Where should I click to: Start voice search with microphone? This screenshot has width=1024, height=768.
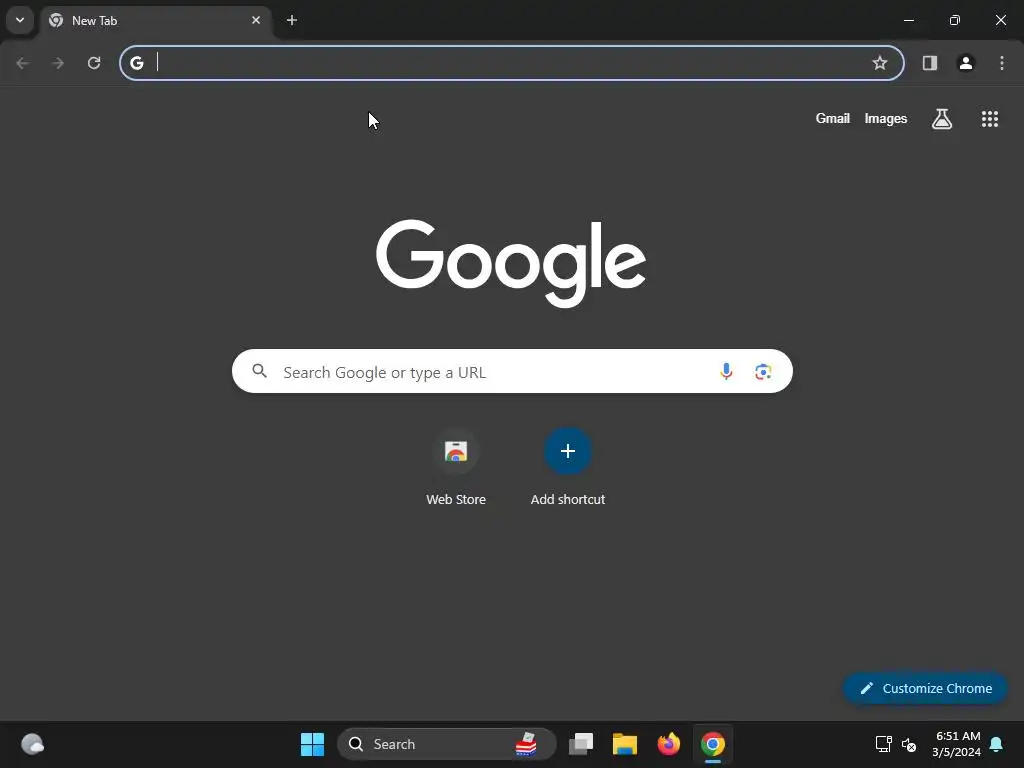tap(726, 371)
